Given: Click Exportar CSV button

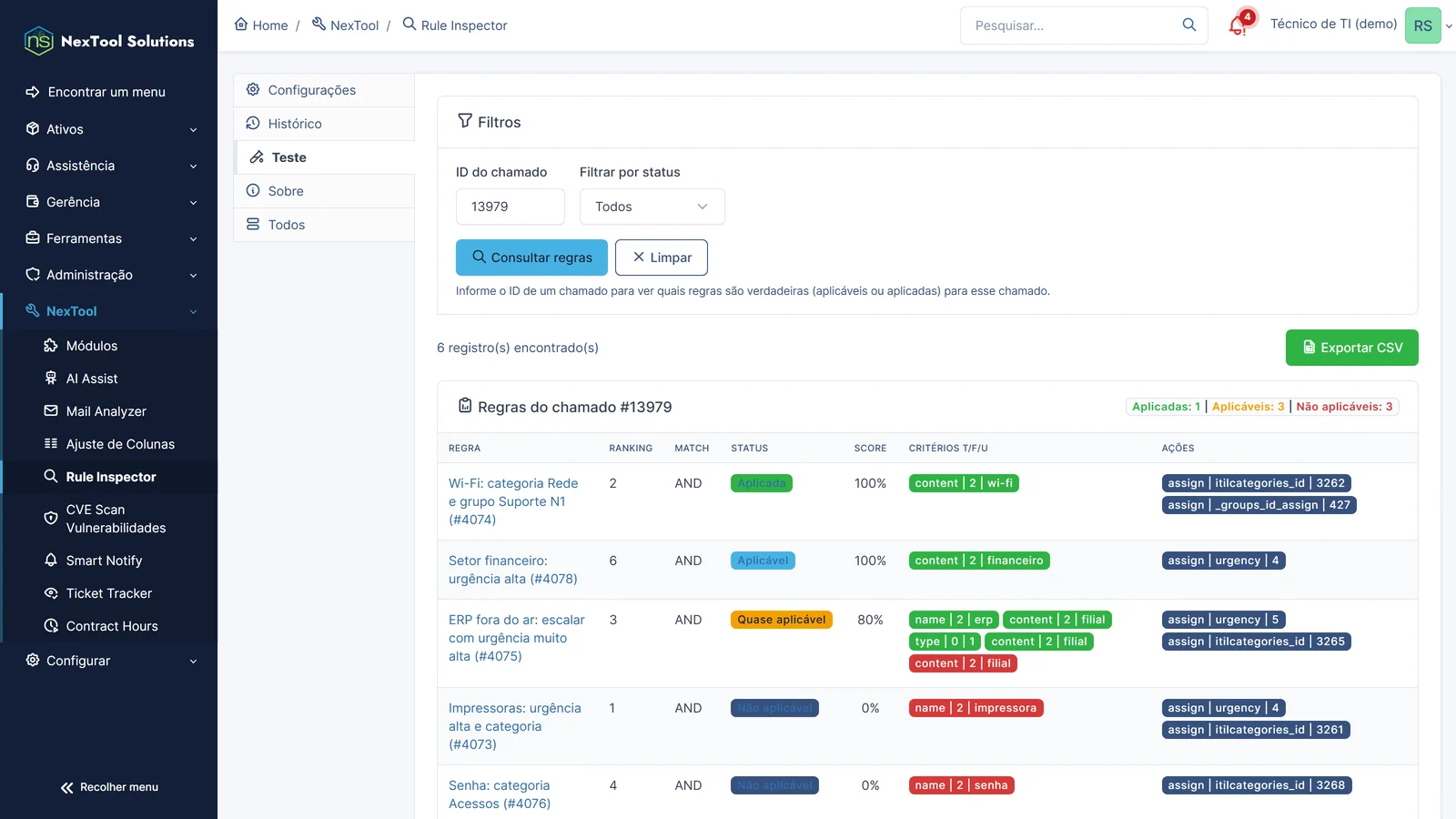Looking at the screenshot, I should [x=1351, y=348].
